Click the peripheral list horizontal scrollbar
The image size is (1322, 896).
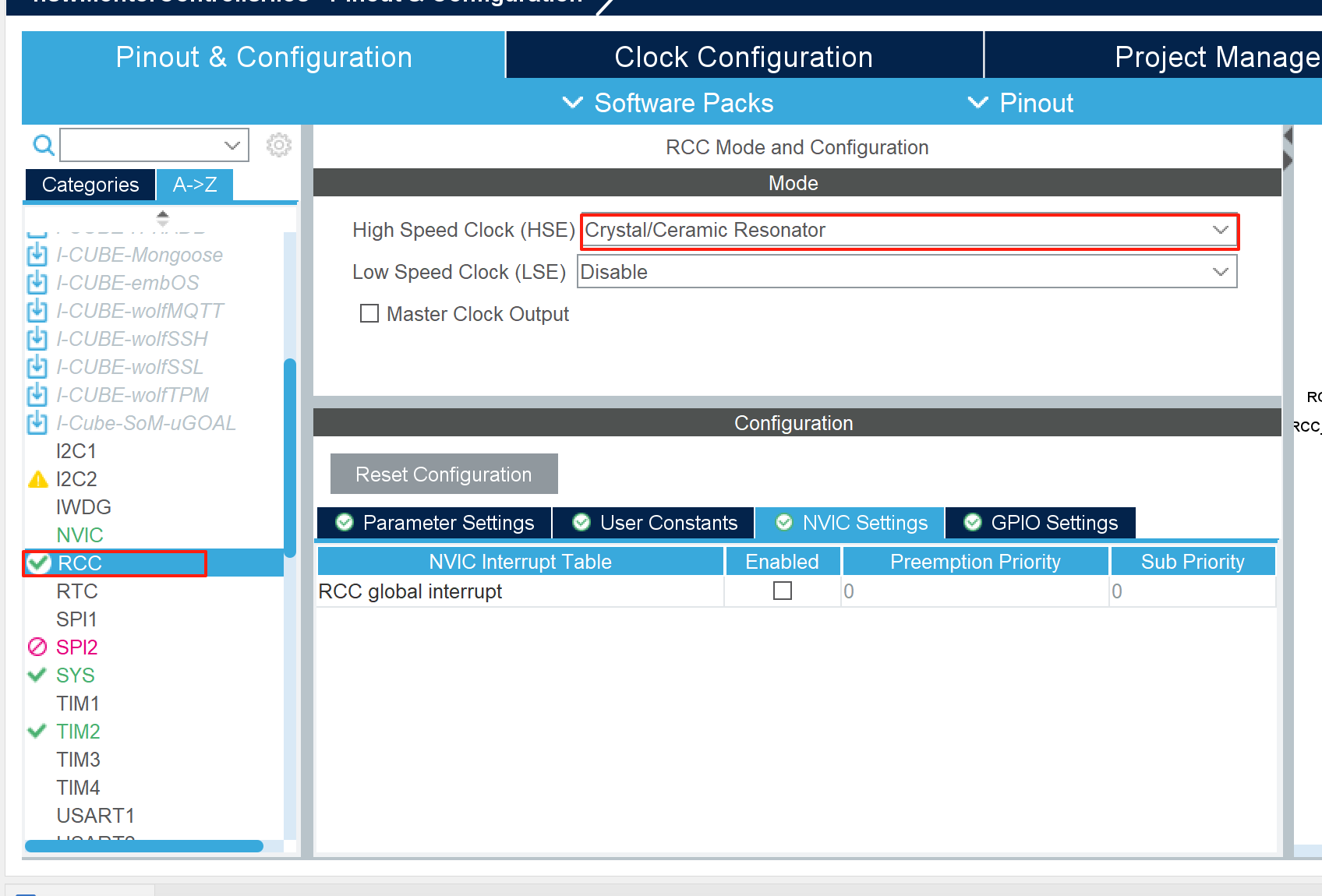coord(144,846)
